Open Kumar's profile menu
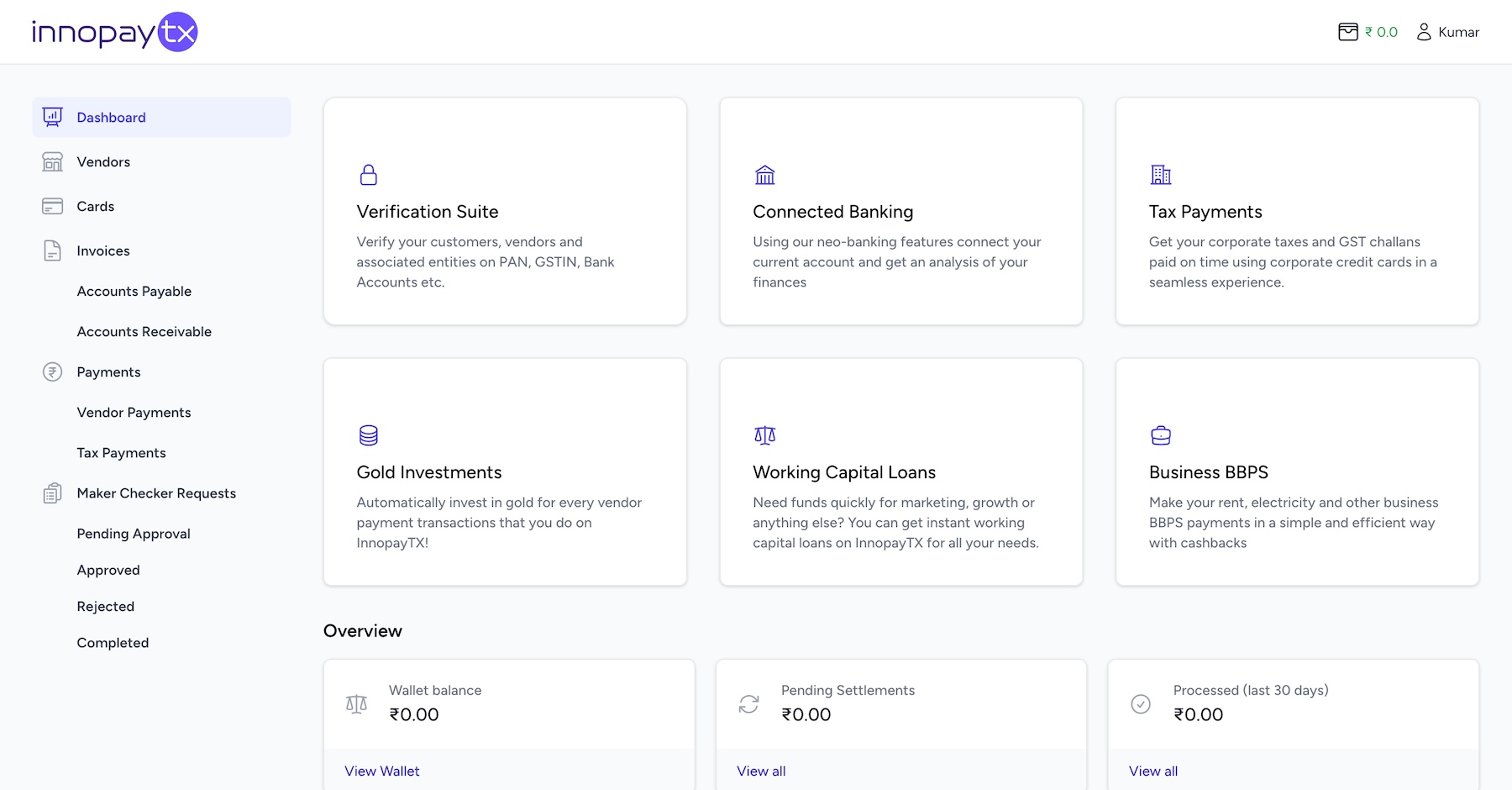Image resolution: width=1512 pixels, height=790 pixels. pos(1448,32)
